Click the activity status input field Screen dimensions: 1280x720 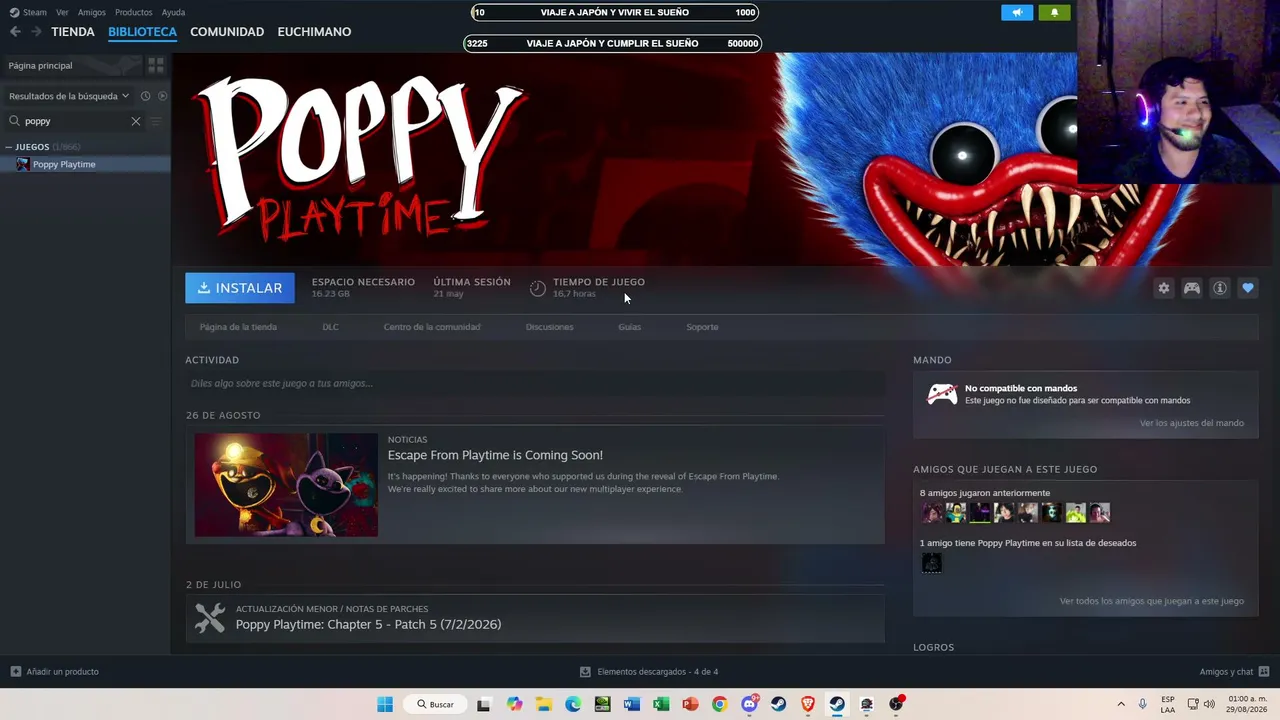535,383
